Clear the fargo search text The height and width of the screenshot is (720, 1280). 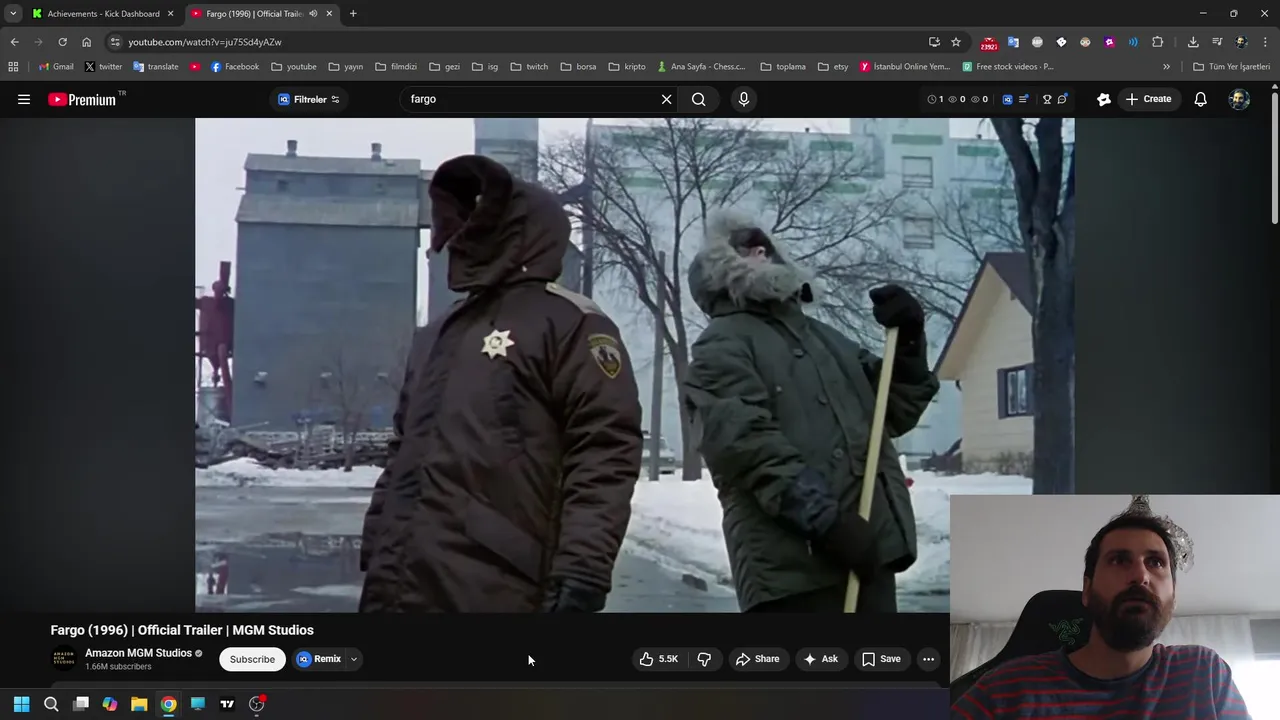(x=666, y=99)
